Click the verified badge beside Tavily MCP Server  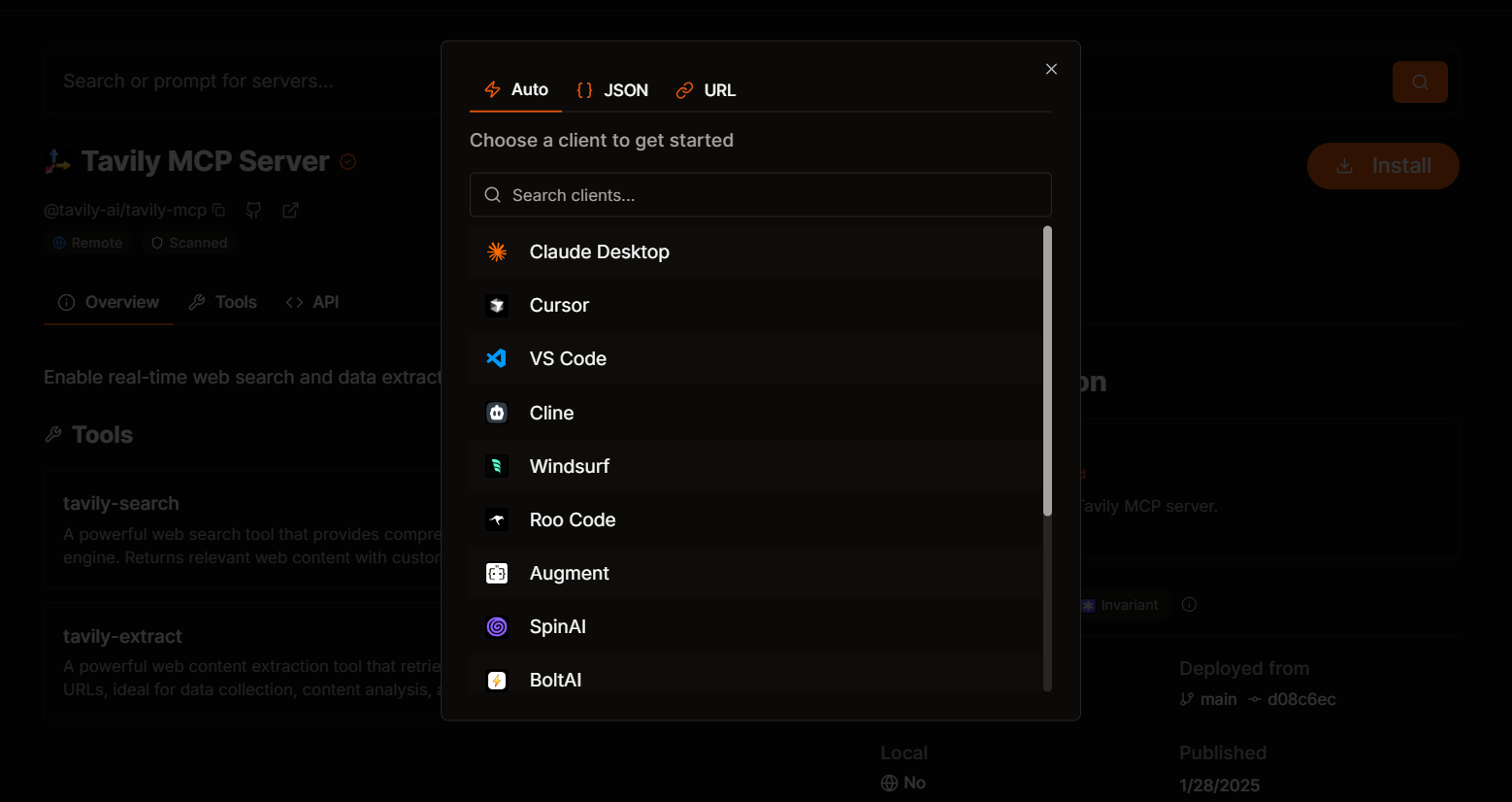click(348, 161)
